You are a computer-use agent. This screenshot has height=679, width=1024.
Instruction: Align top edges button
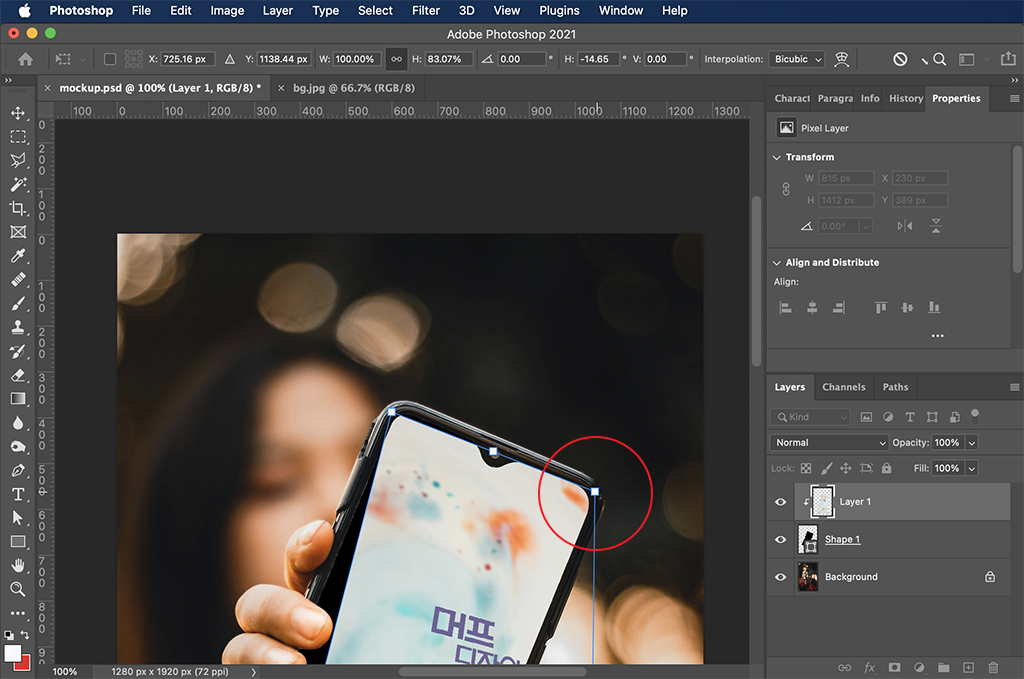[x=881, y=307]
